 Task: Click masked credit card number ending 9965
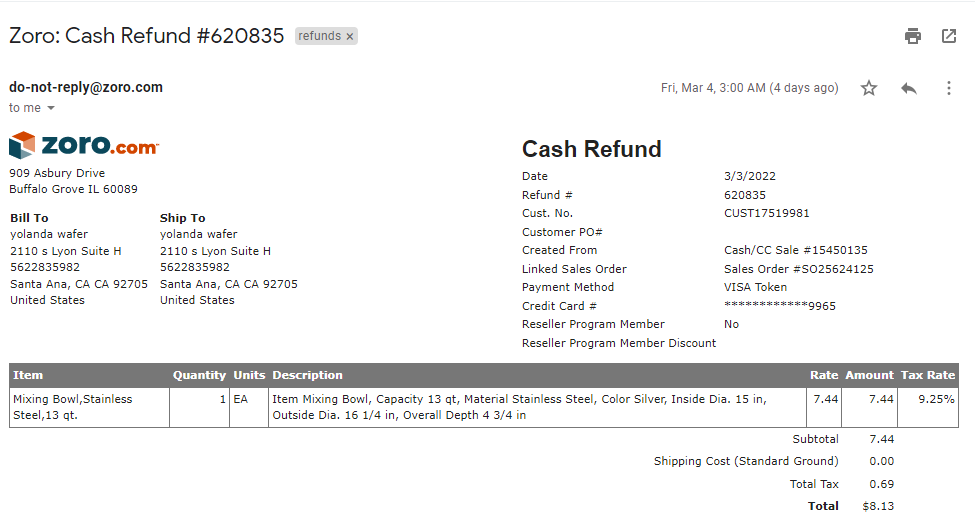[x=779, y=306]
